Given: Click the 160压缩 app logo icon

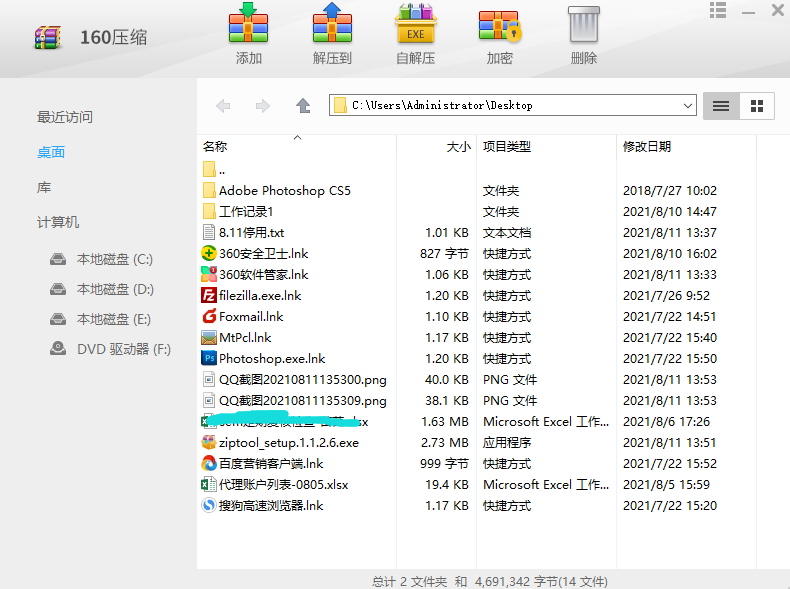Looking at the screenshot, I should (x=48, y=37).
